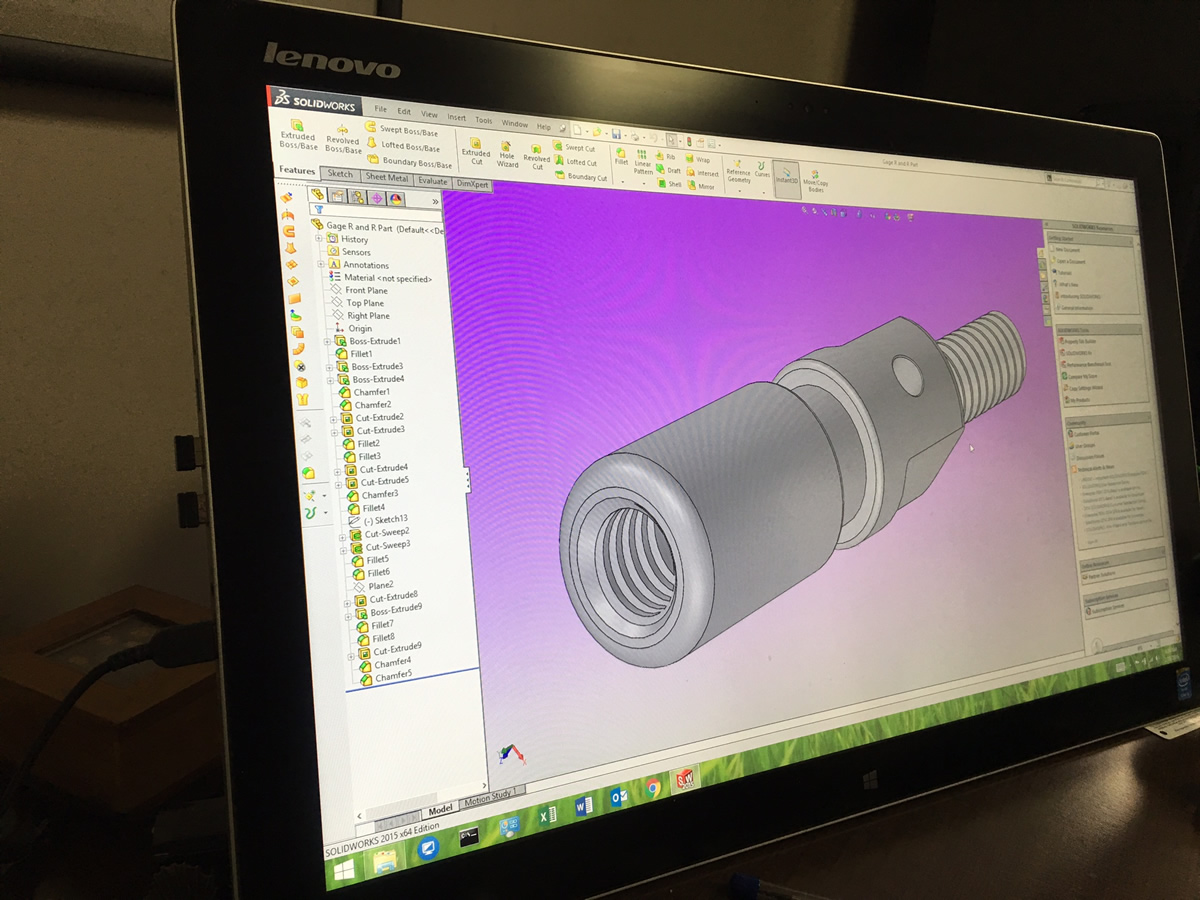Viewport: 1200px width, 900px height.
Task: Activate the Extruded Cut tool
Action: pyautogui.click(x=476, y=152)
